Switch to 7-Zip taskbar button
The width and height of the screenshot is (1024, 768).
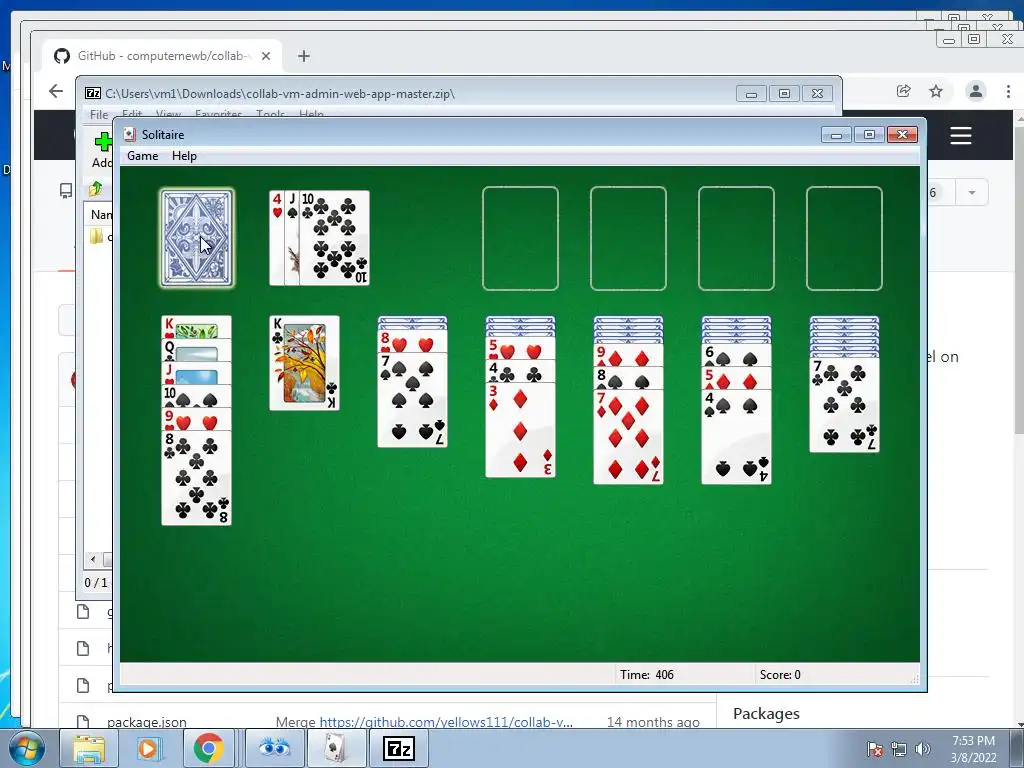399,748
